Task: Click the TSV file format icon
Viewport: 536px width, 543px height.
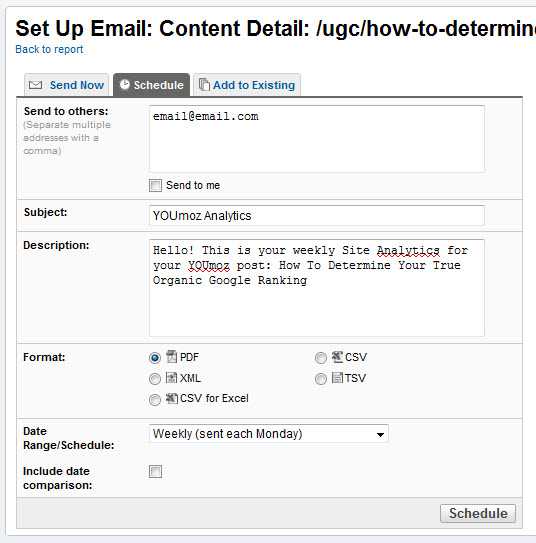Action: pyautogui.click(x=337, y=377)
